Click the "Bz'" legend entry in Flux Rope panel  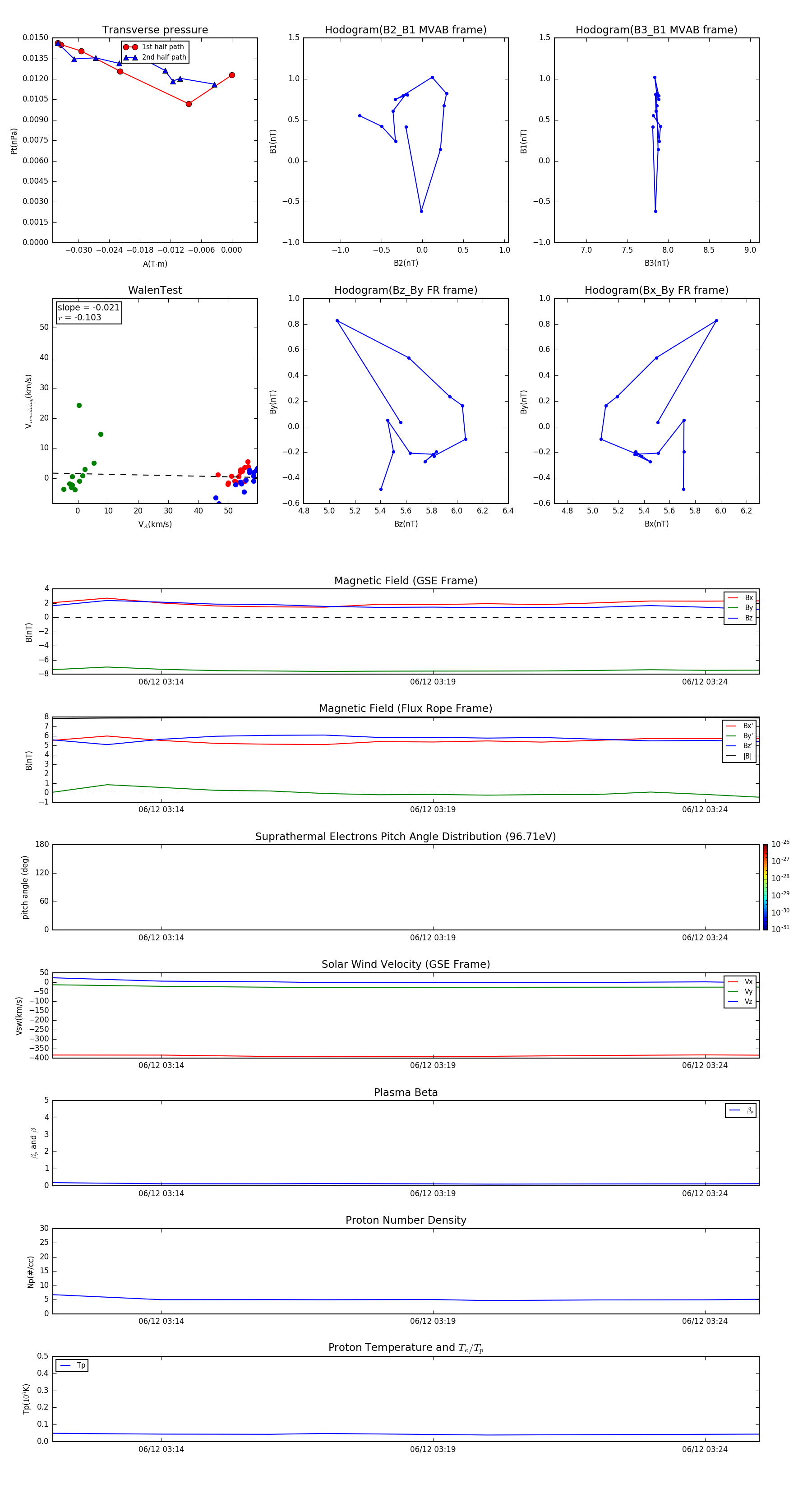click(739, 746)
